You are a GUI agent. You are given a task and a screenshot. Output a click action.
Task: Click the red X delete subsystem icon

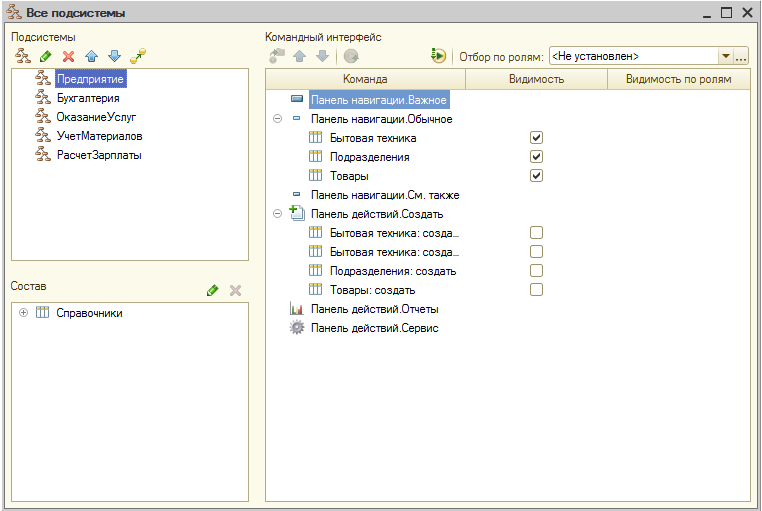click(68, 56)
